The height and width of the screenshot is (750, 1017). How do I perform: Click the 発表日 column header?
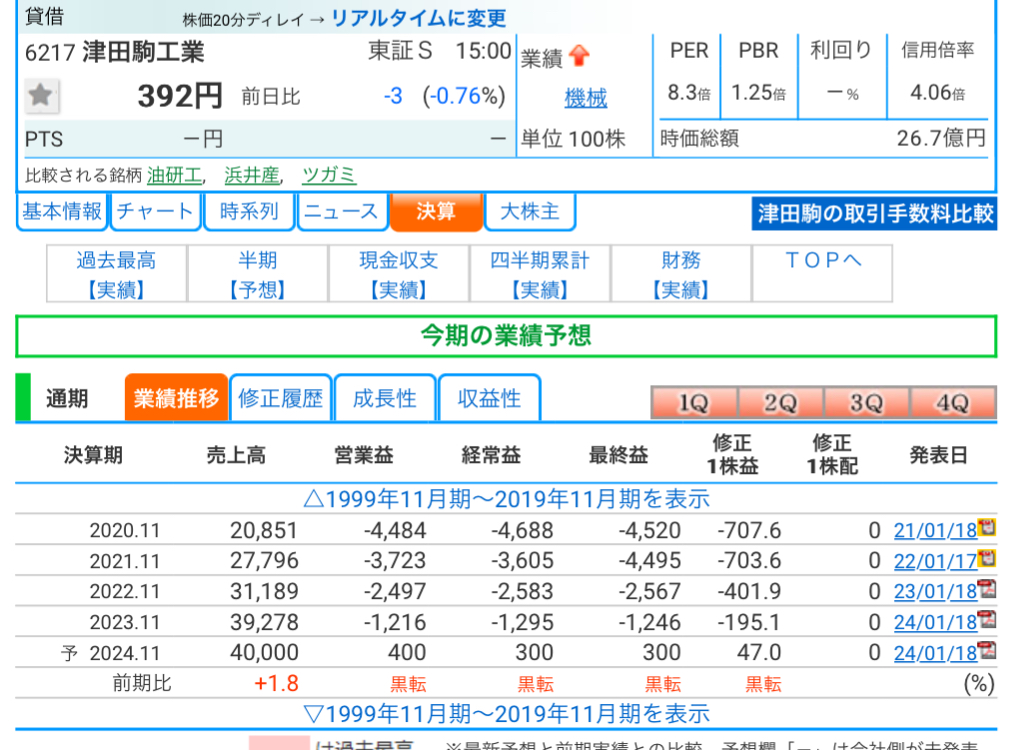[939, 455]
